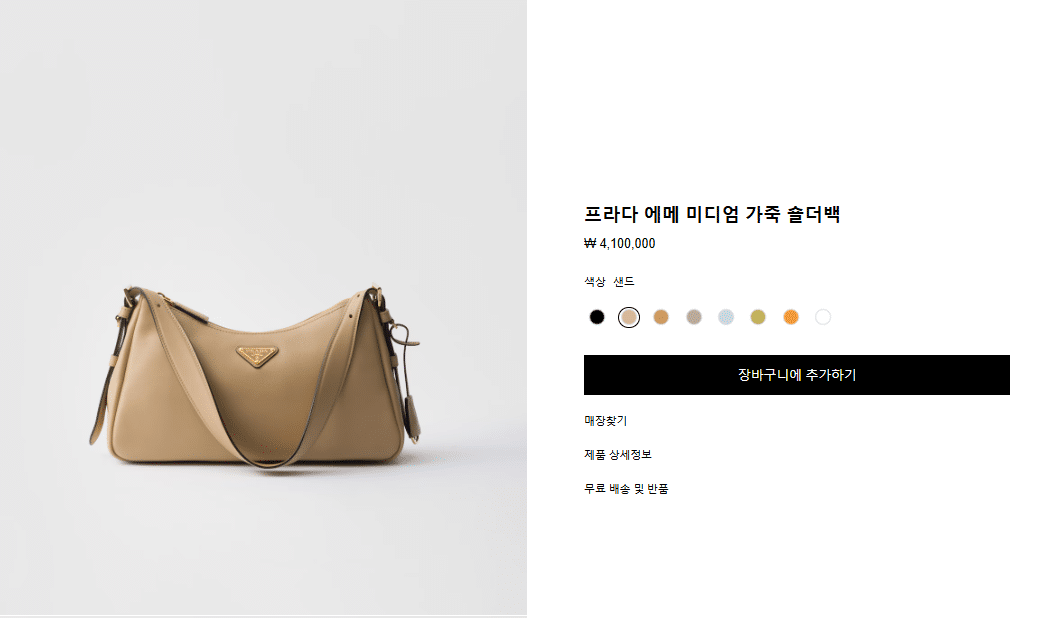Select the taupe grey color option
Screen dimensions: 1061x618
coord(694,317)
